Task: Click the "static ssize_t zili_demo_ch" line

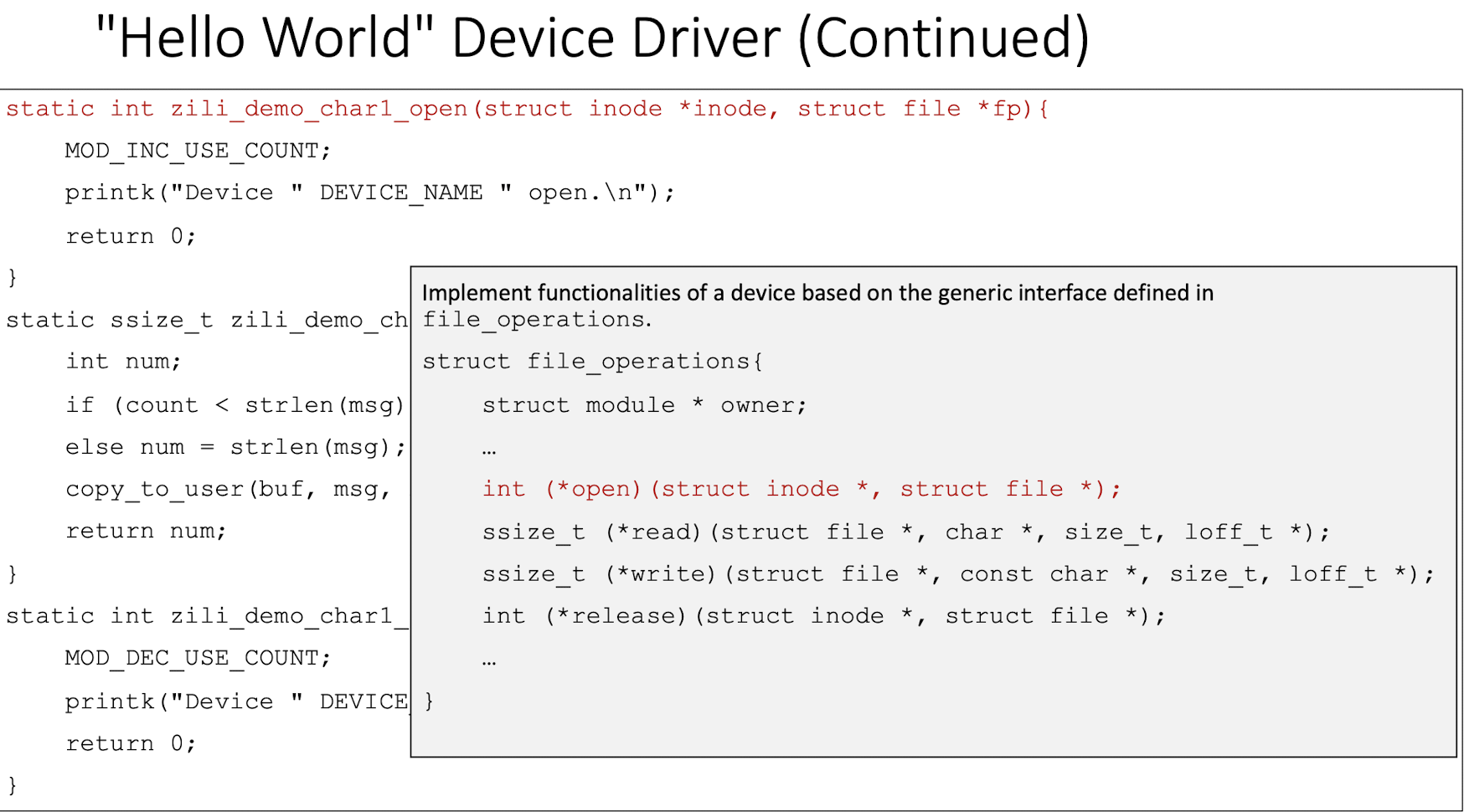Action: click(207, 321)
